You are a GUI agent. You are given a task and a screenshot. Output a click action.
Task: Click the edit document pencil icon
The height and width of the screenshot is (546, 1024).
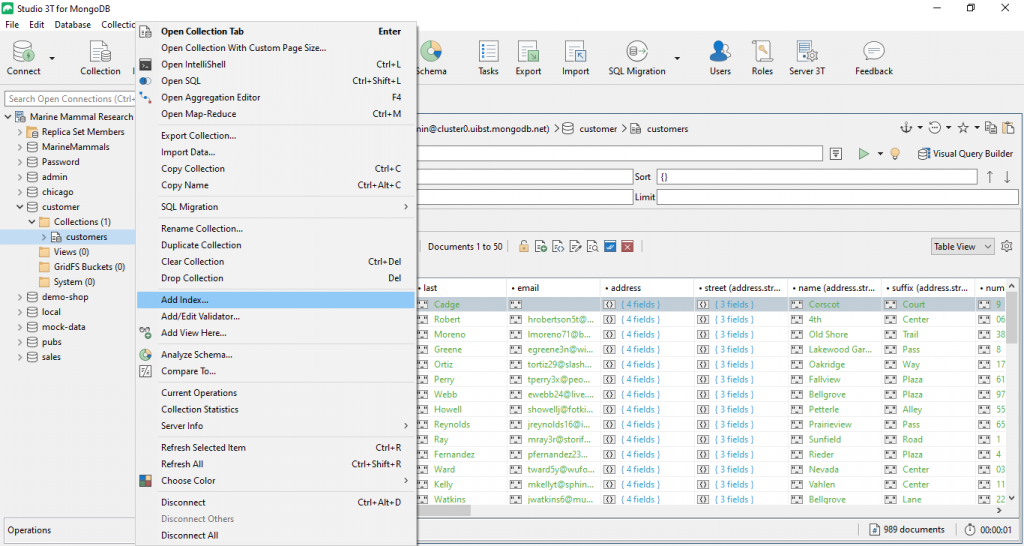(x=575, y=246)
